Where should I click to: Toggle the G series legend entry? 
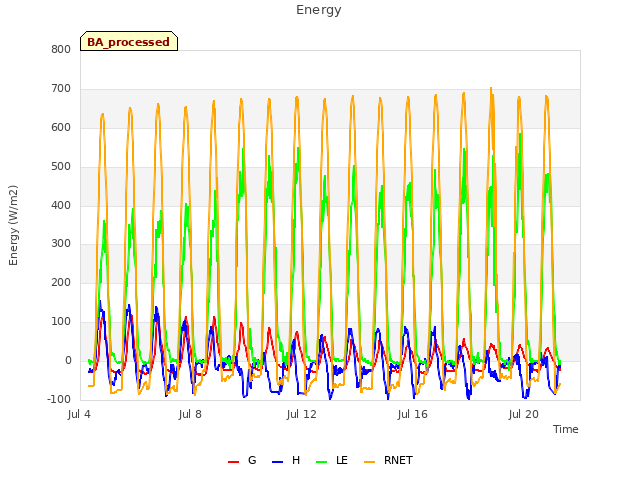tap(242, 460)
